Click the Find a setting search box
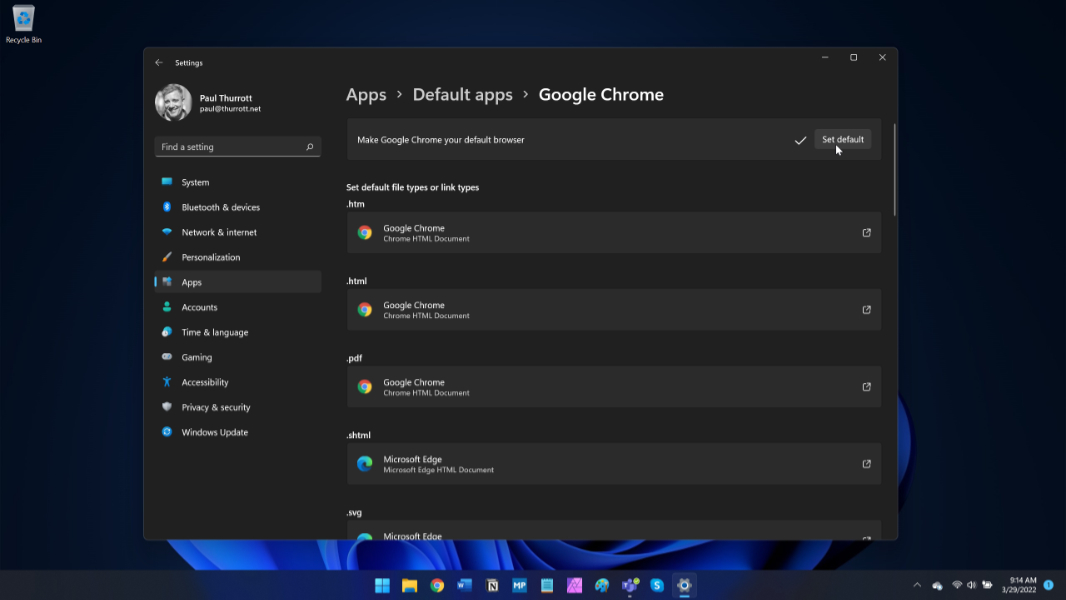Image resolution: width=1066 pixels, height=600 pixels. pyautogui.click(x=237, y=147)
